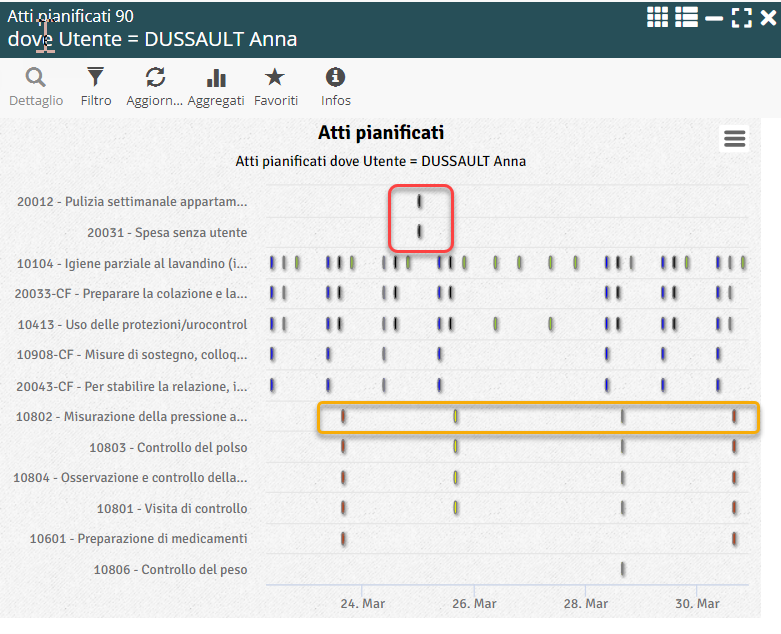Refresh data with the Aggiorna icon
Viewport: 781px width, 634px height.
coord(155,78)
